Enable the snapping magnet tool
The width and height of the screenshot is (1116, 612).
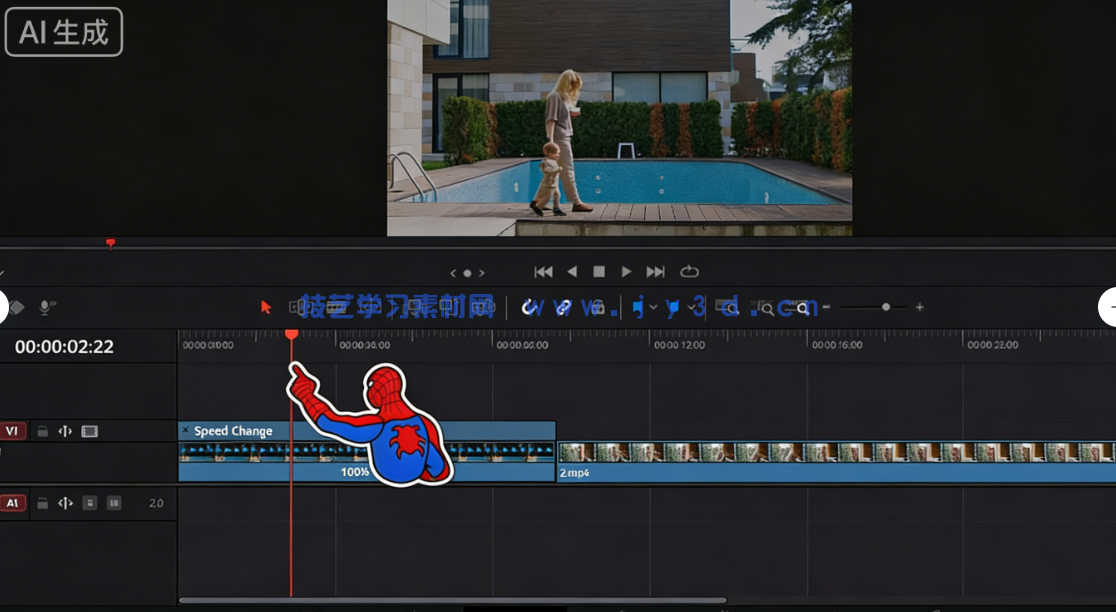tap(530, 307)
